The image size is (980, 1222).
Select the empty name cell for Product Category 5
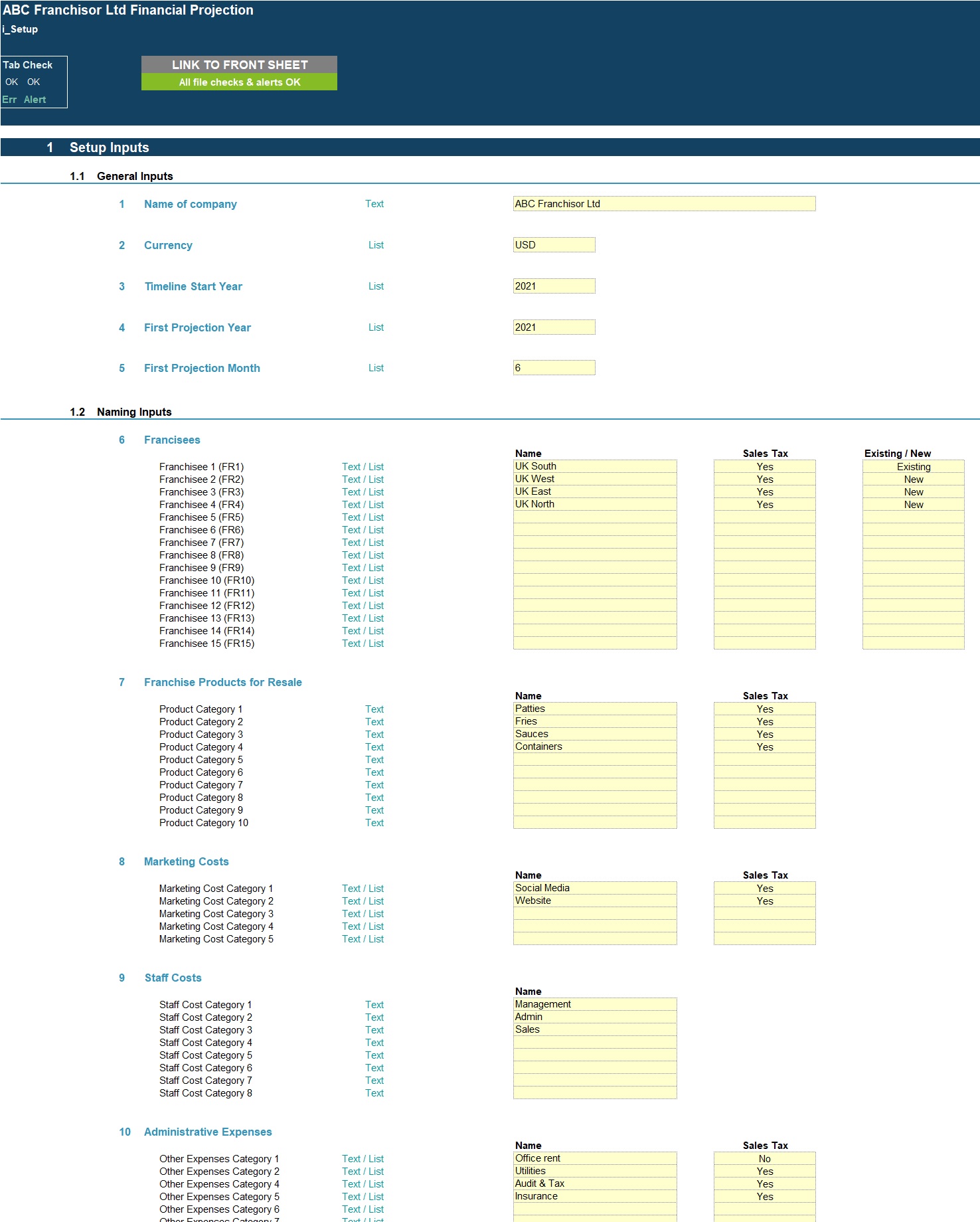point(595,759)
